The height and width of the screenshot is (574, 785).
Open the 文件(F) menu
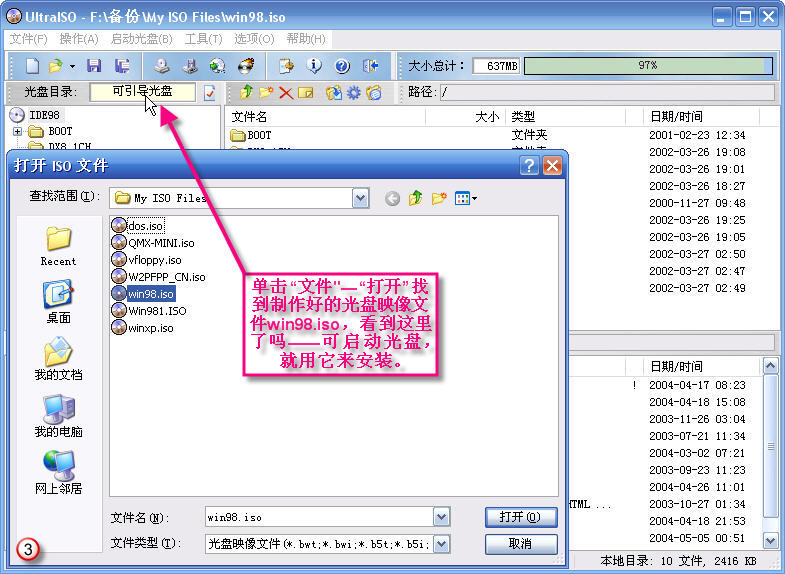tap(28, 39)
